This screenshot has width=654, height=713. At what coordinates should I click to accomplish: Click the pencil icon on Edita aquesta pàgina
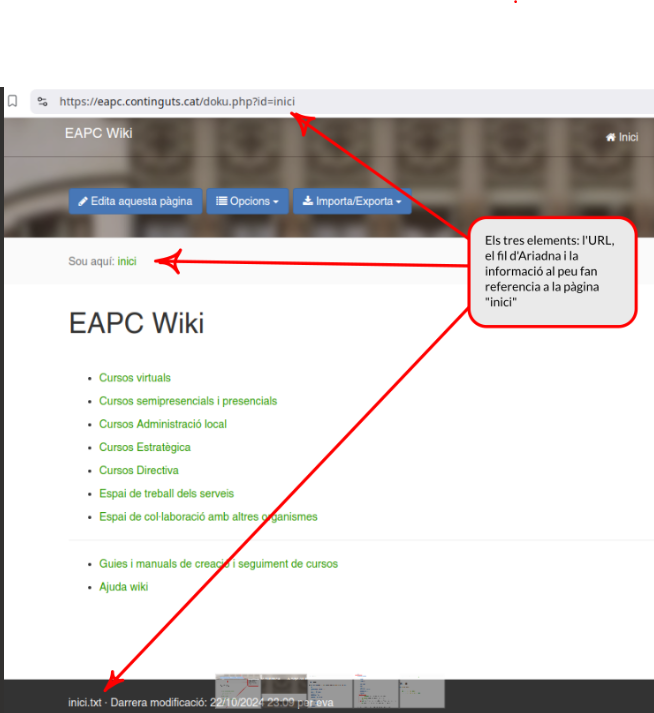83,201
